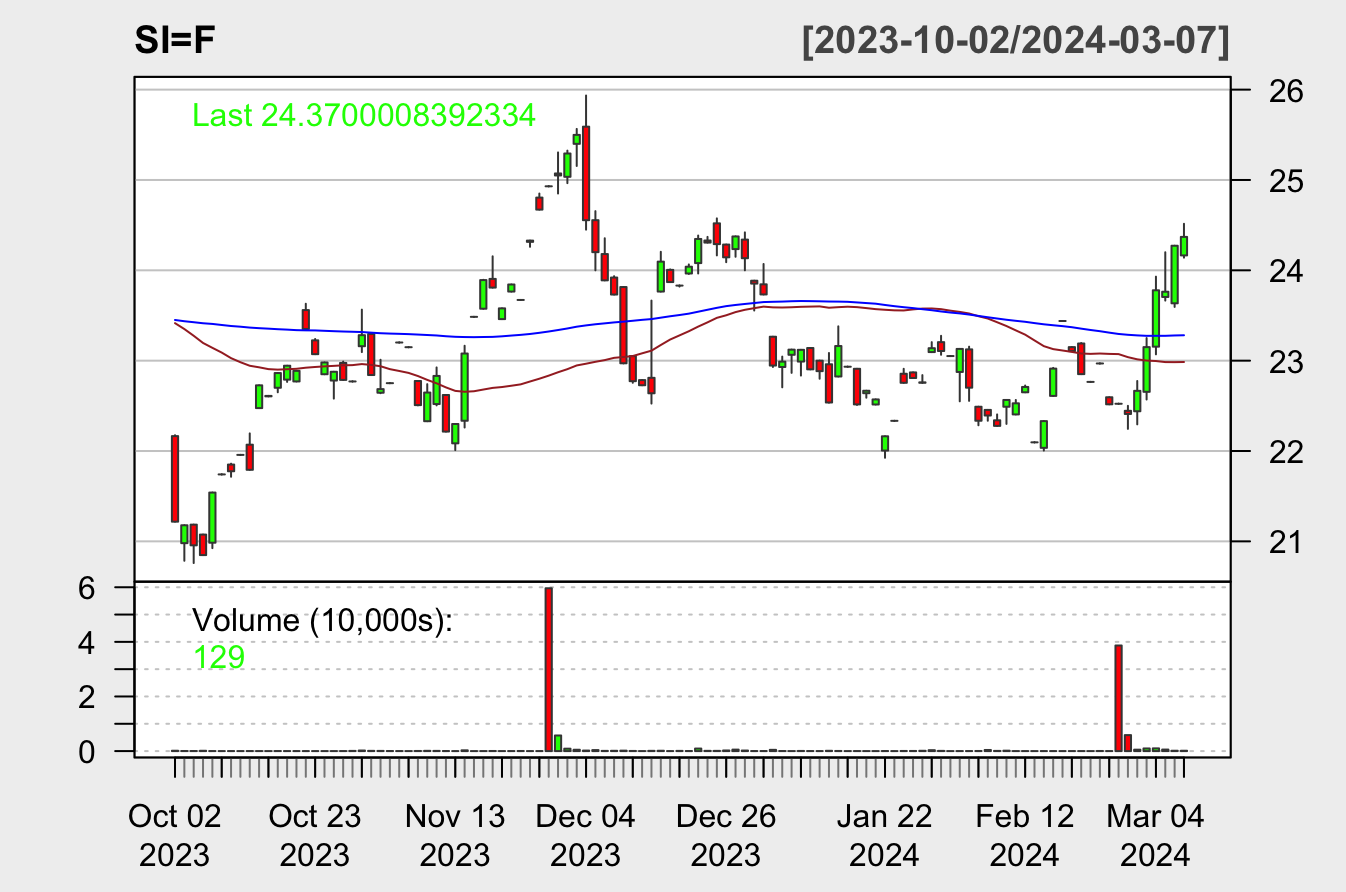This screenshot has width=1346, height=892.
Task: Select the date range label 2023-10-02/2024-03-07
Action: (1015, 42)
